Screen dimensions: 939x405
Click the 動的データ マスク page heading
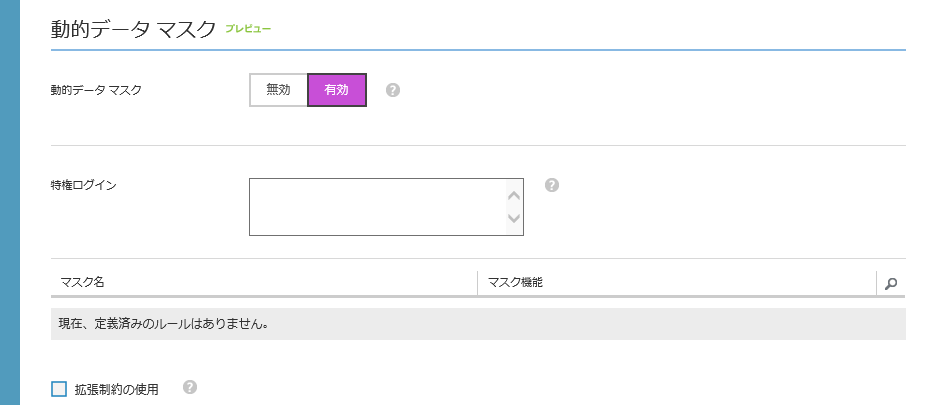point(133,29)
